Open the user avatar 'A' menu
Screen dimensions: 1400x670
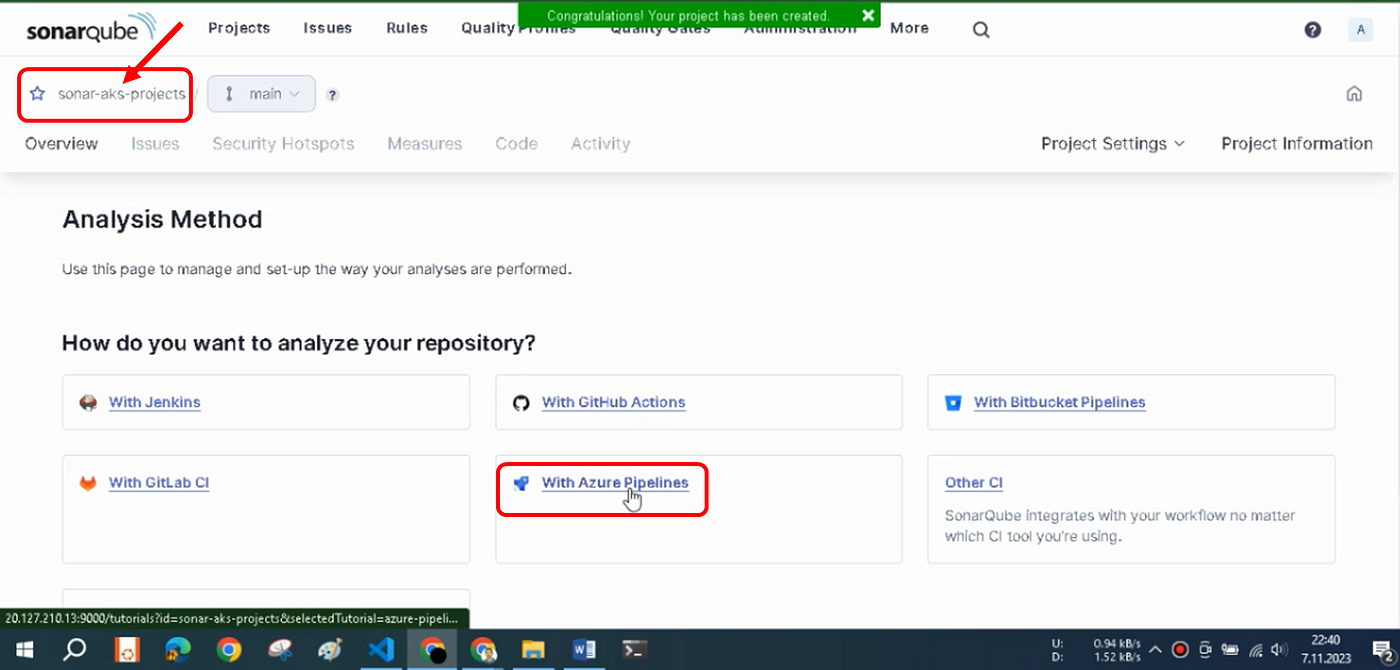(x=1360, y=30)
